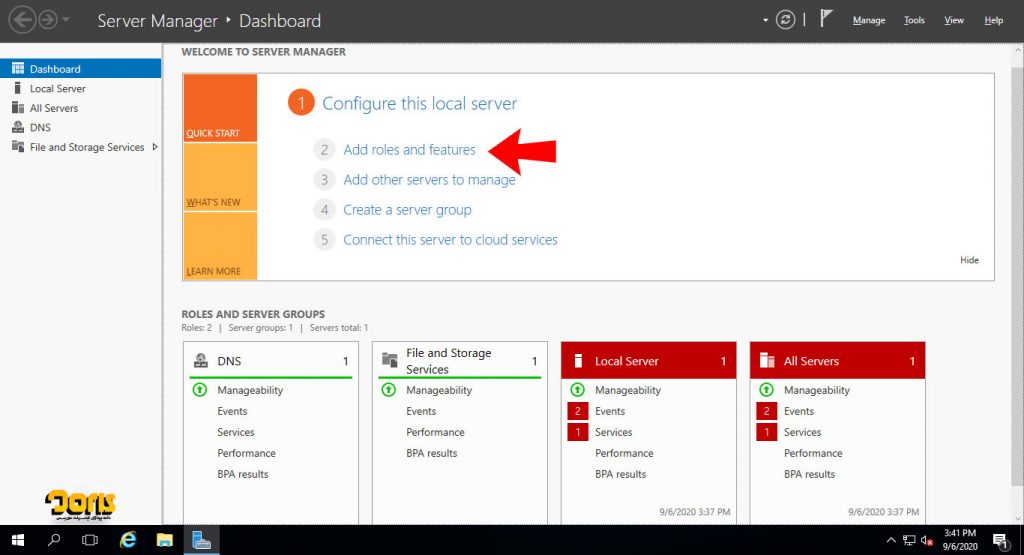Screen dimensions: 1024x555
Task: Show hidden system tray icons
Action: [890, 540]
